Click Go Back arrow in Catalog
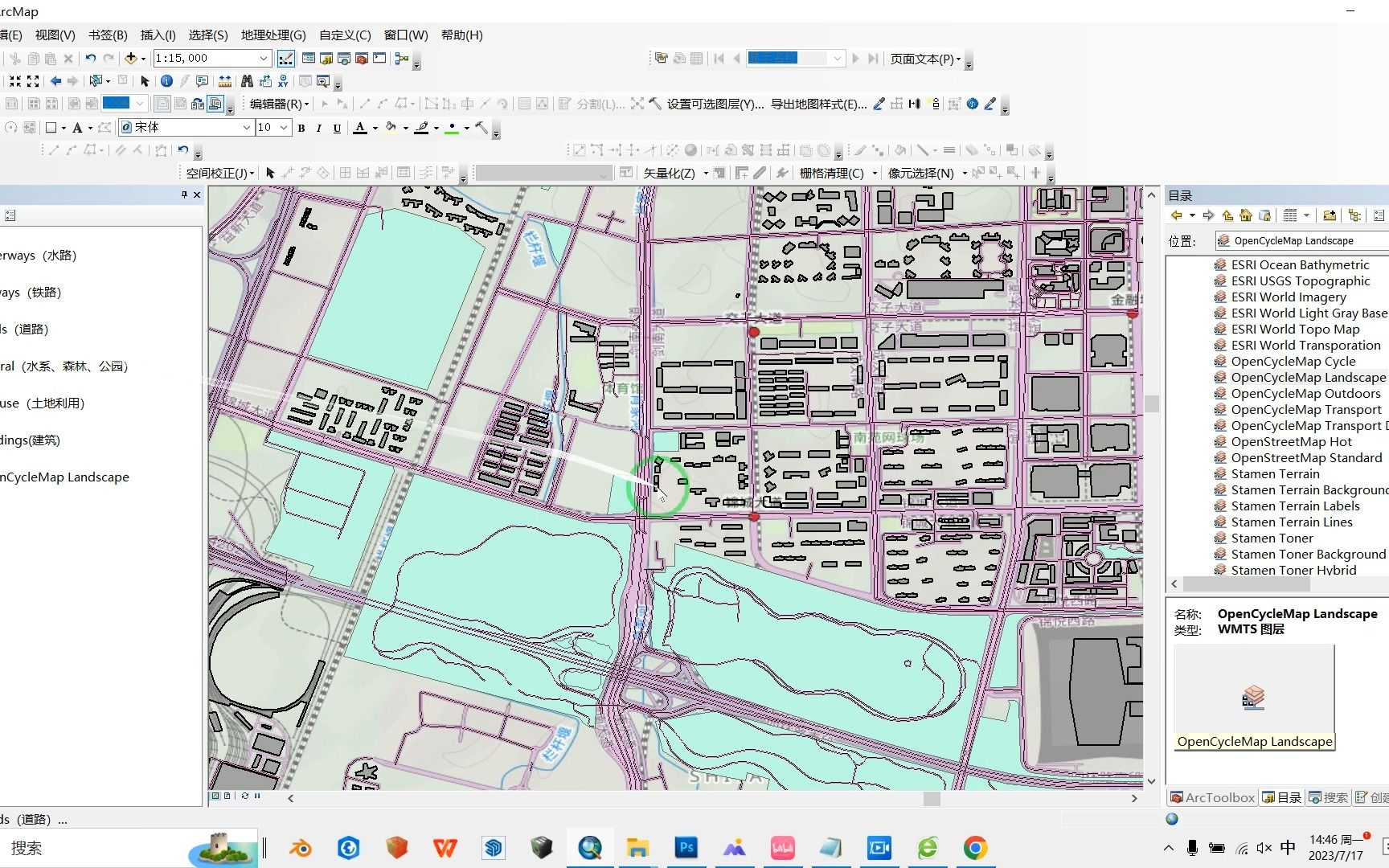 tap(1177, 215)
